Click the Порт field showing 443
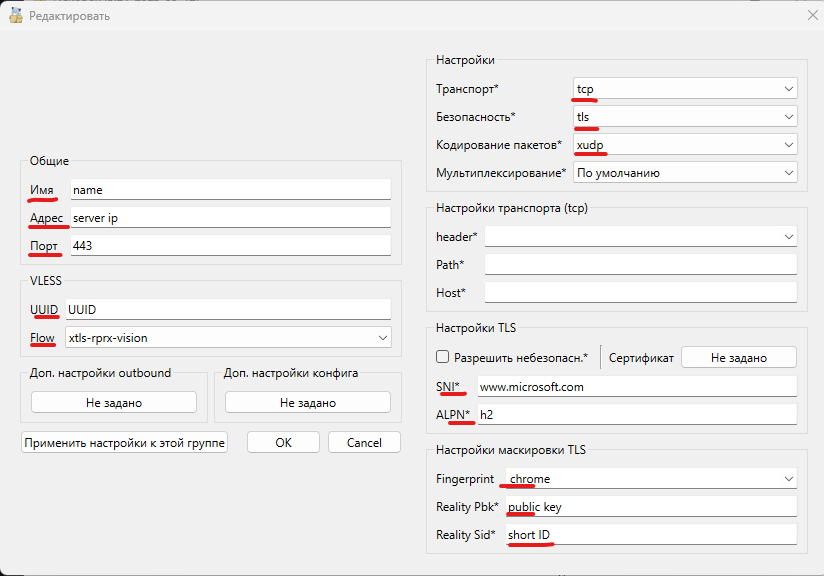This screenshot has height=576, width=824. coord(228,243)
